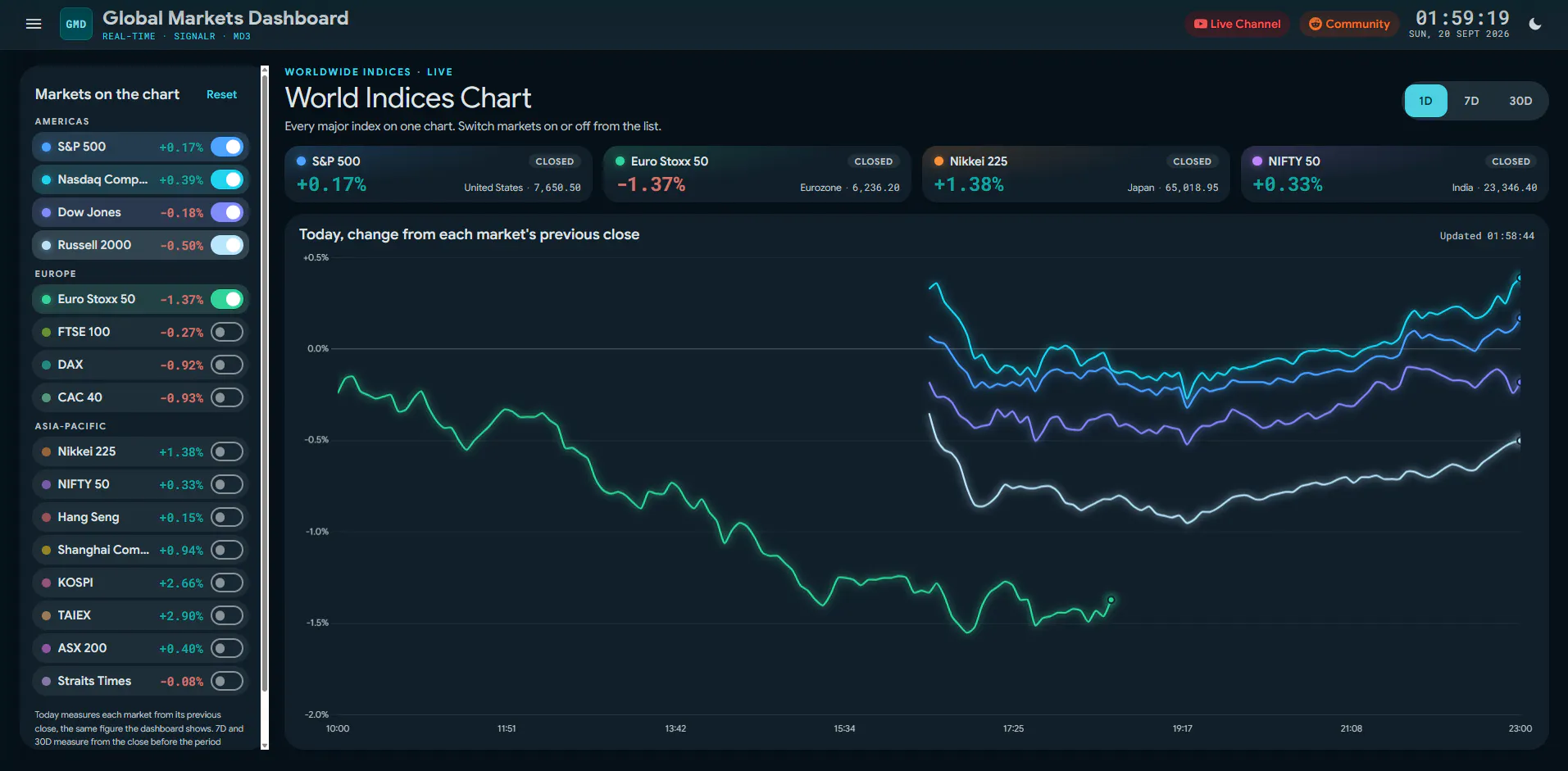1568x771 pixels.
Task: Click the 01:59:19 clock display
Action: pyautogui.click(x=1462, y=18)
